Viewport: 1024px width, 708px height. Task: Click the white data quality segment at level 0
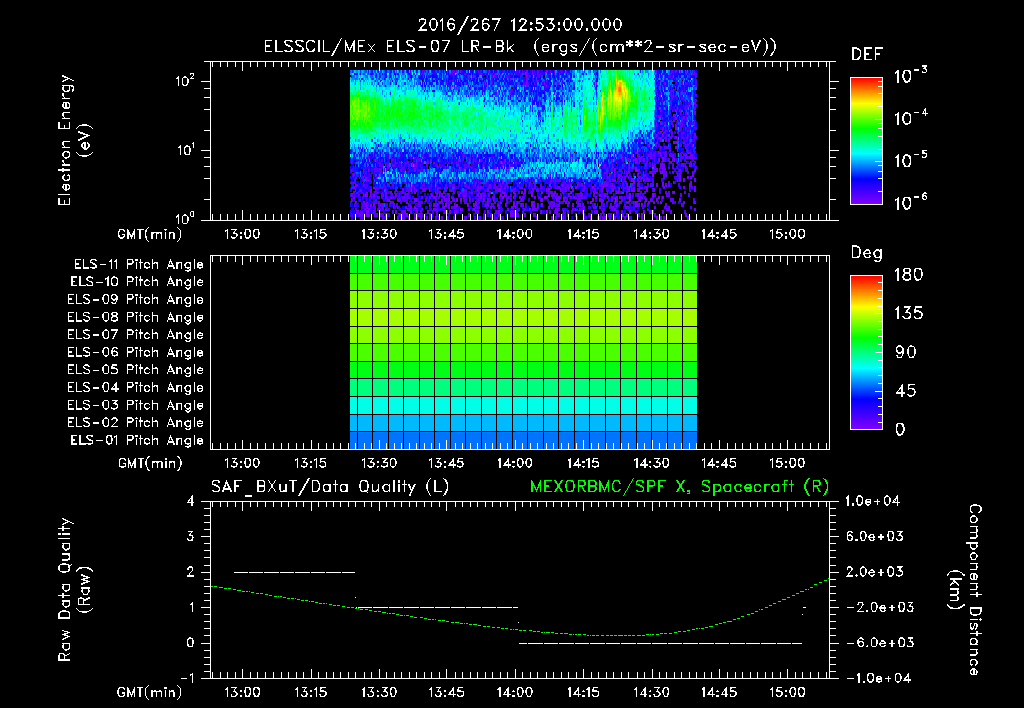point(660,643)
